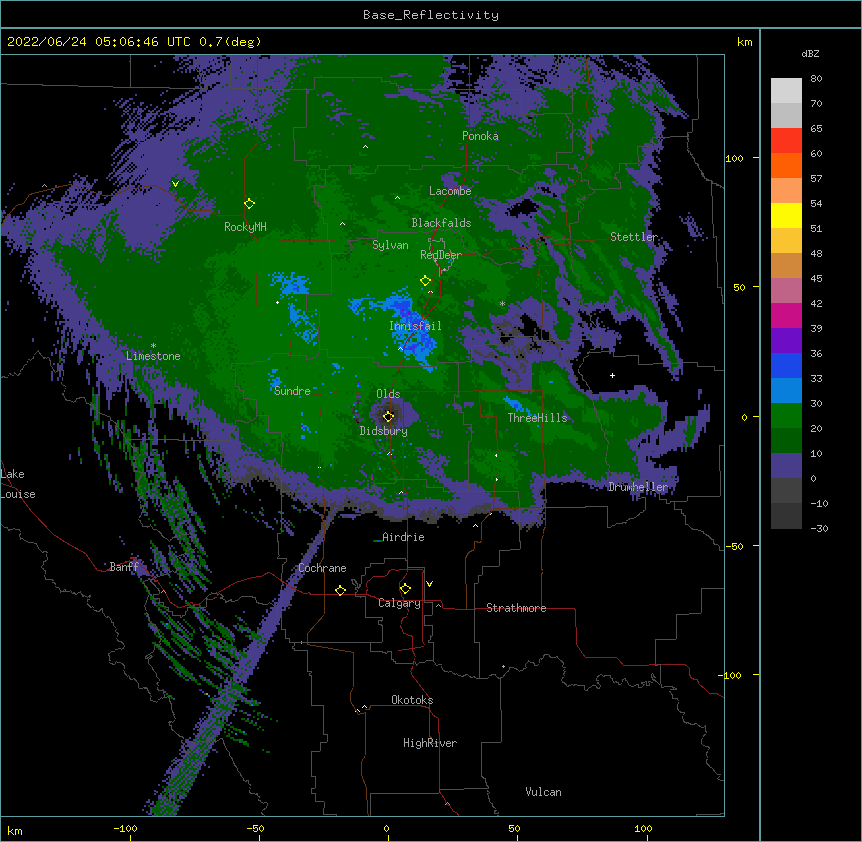The height and width of the screenshot is (842, 862).
Task: Click the Olds city label
Action: (x=388, y=394)
